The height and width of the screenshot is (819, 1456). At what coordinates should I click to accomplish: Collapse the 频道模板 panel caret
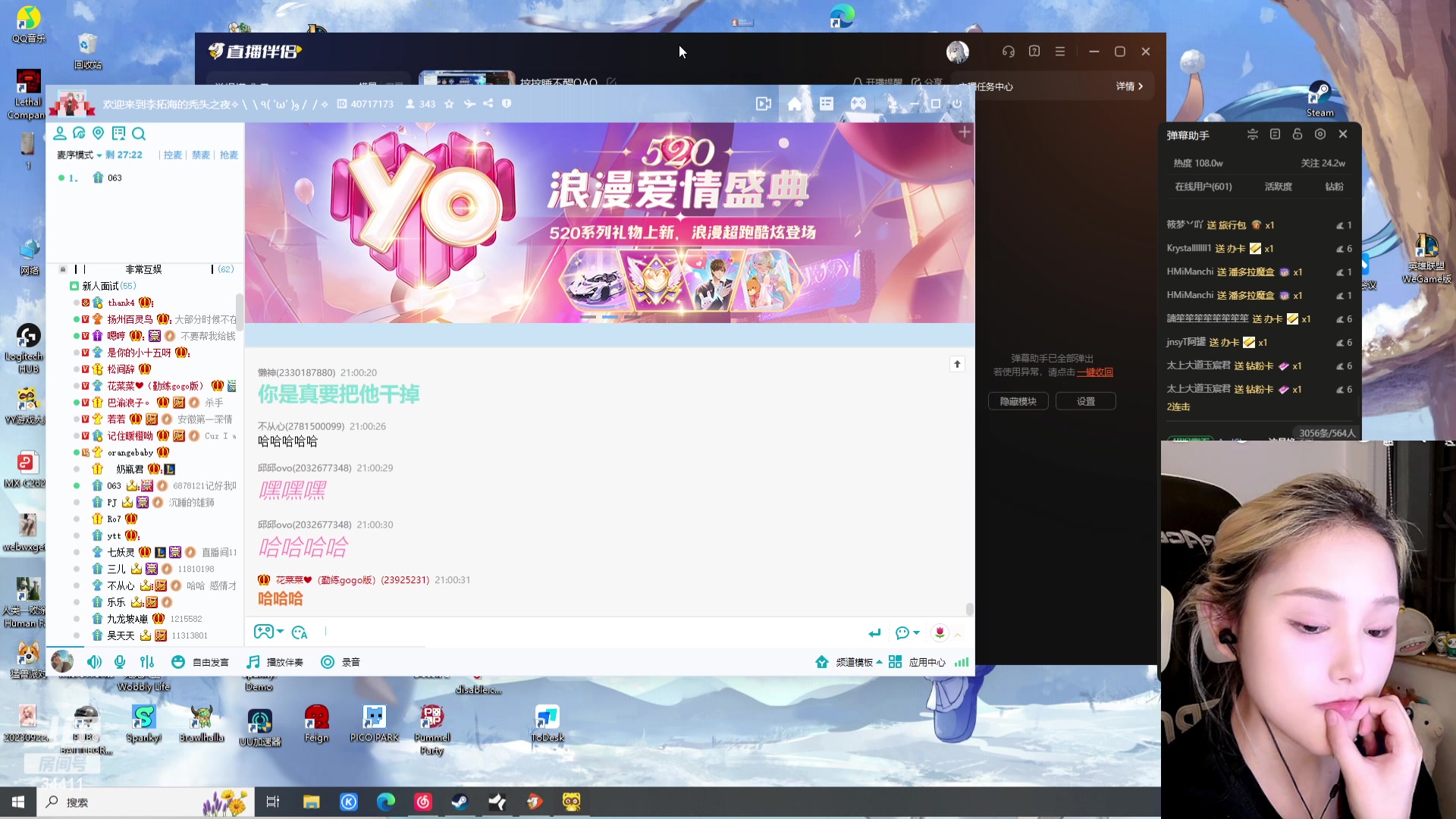tap(880, 662)
